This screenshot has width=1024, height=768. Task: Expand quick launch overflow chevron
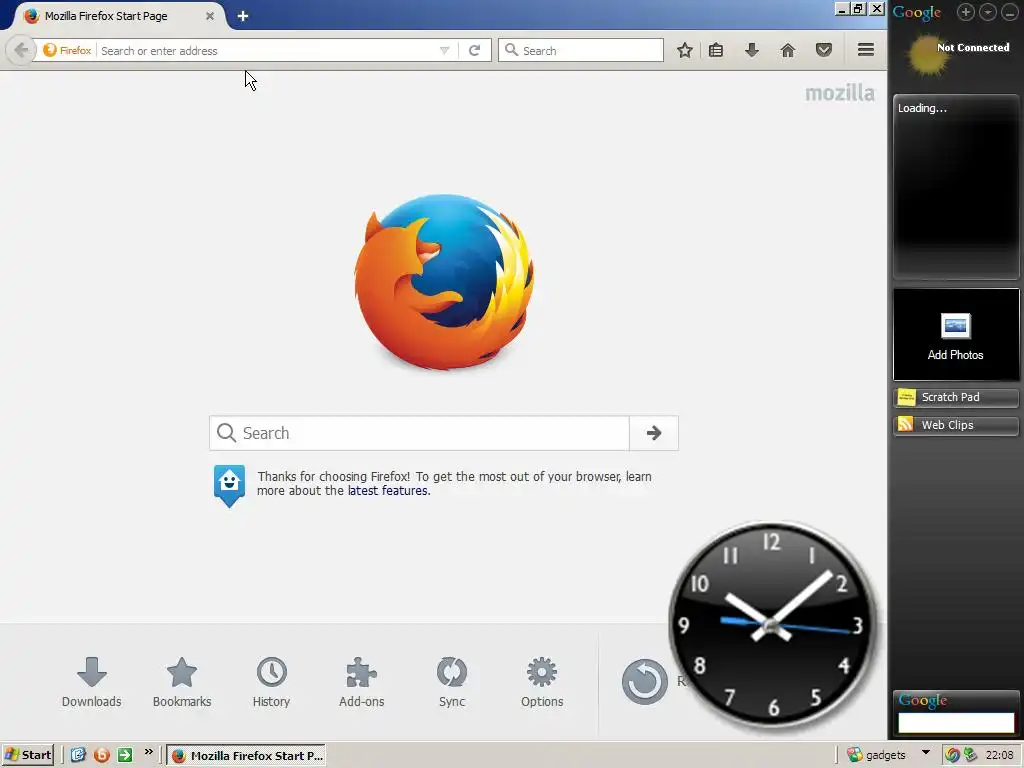click(x=149, y=752)
